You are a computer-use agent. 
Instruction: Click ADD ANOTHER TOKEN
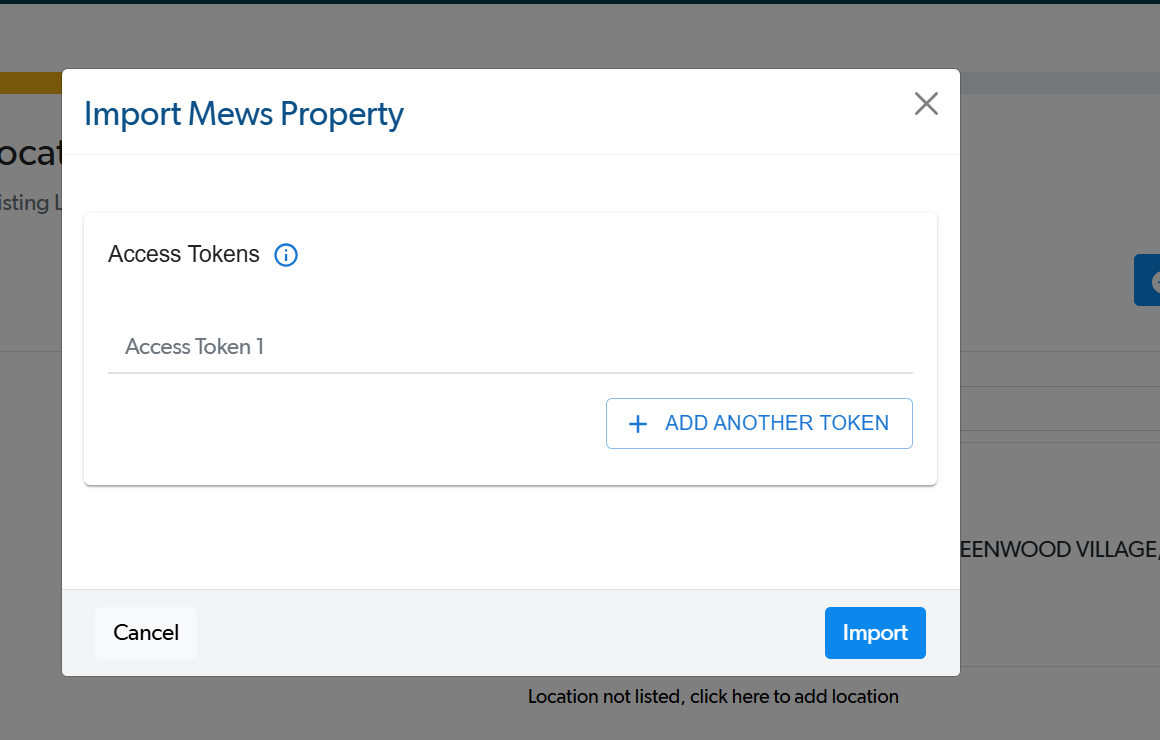point(759,423)
